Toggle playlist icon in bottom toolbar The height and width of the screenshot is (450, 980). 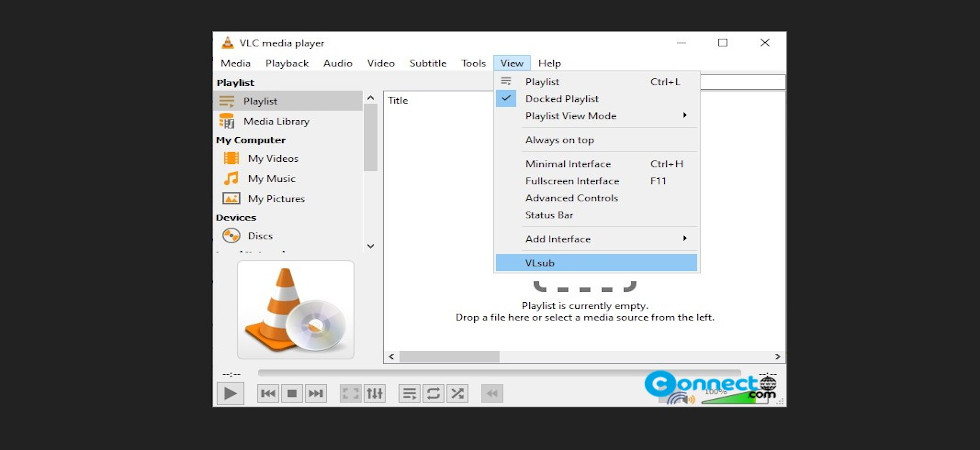(409, 393)
